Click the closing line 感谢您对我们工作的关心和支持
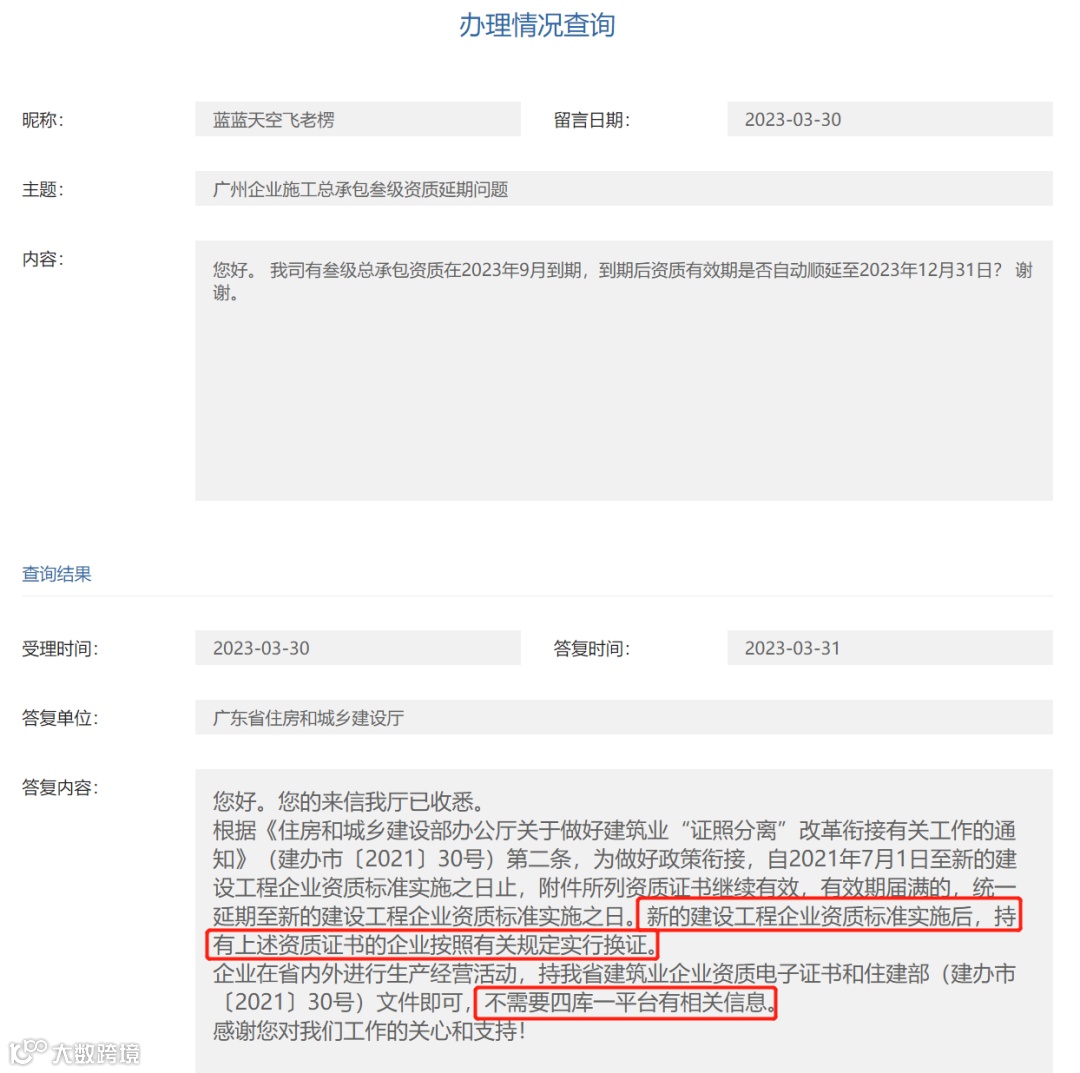This screenshot has height=1073, width=1080. click(x=369, y=1031)
